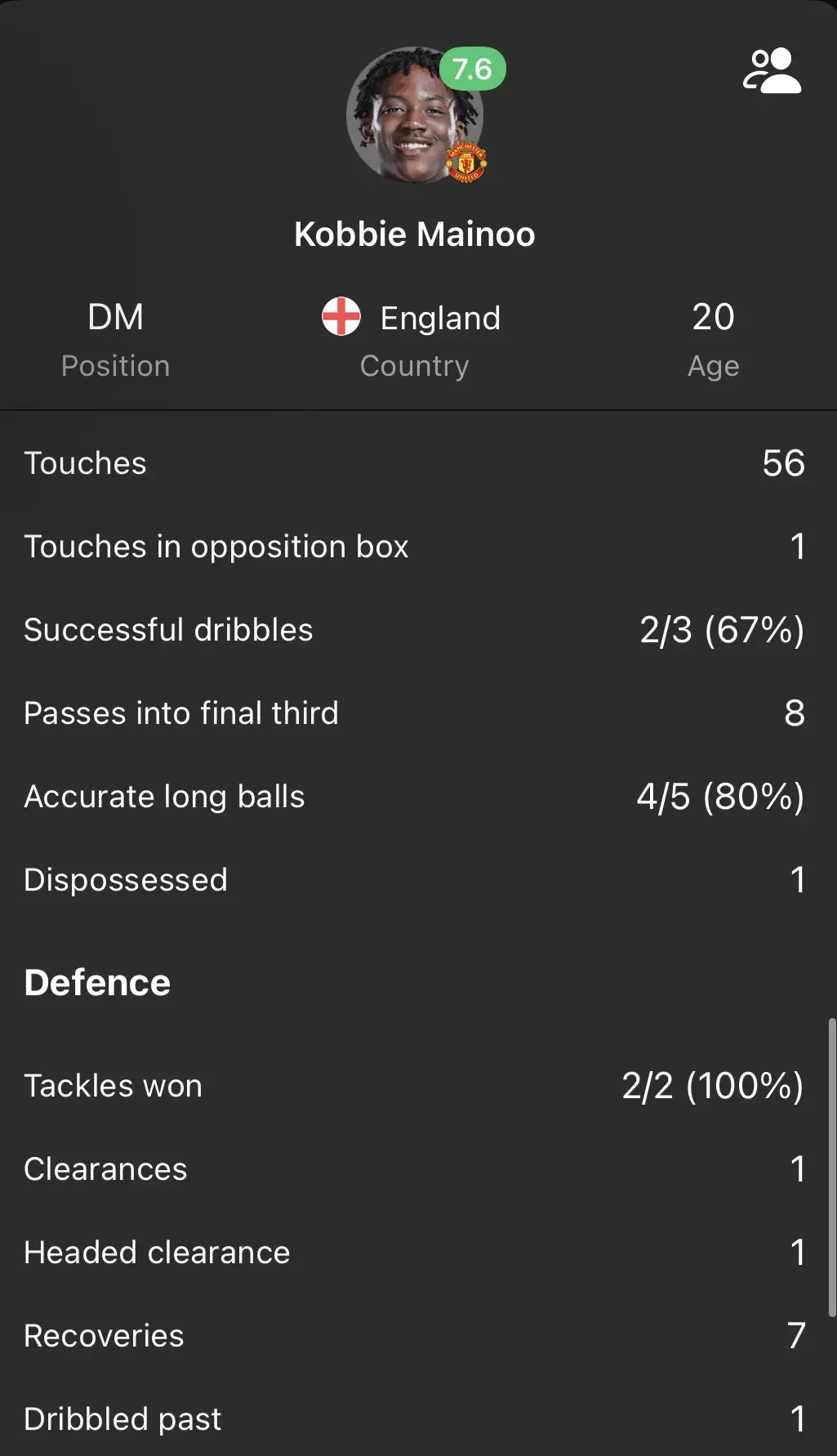Select the Accurate long balls row

(418, 797)
